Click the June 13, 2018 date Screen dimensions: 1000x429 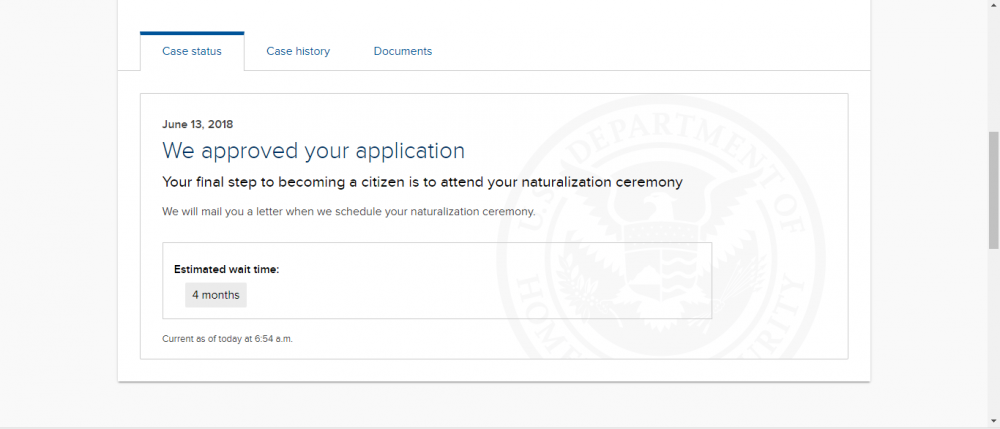point(197,124)
